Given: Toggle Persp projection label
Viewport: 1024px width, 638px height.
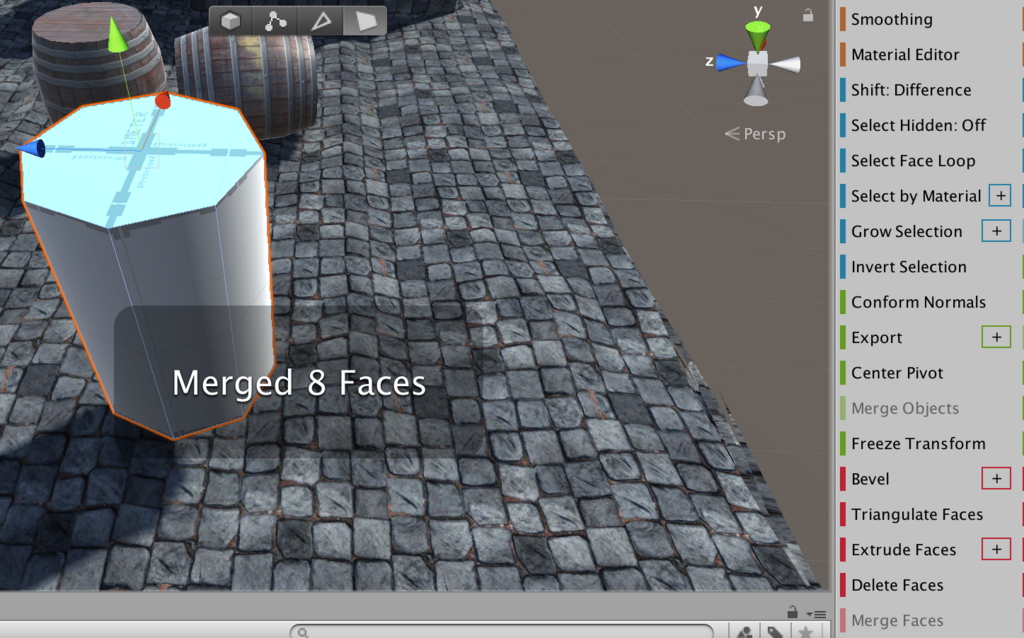Looking at the screenshot, I should coord(756,134).
